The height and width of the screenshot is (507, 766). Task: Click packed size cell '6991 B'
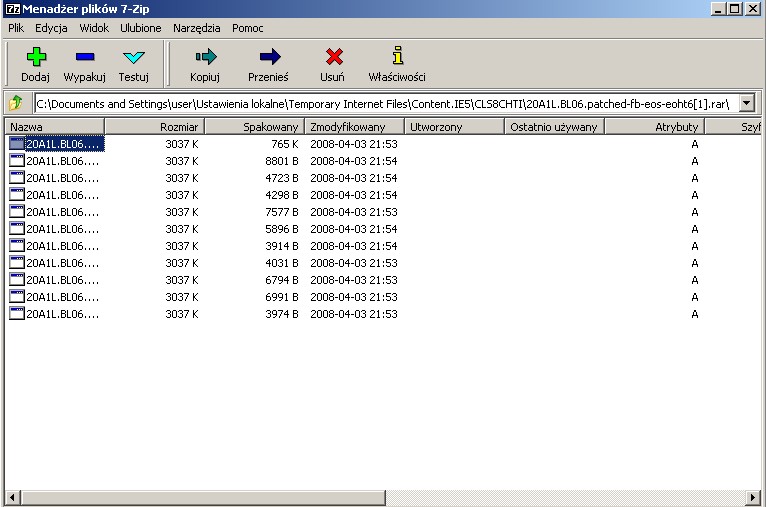[x=282, y=297]
